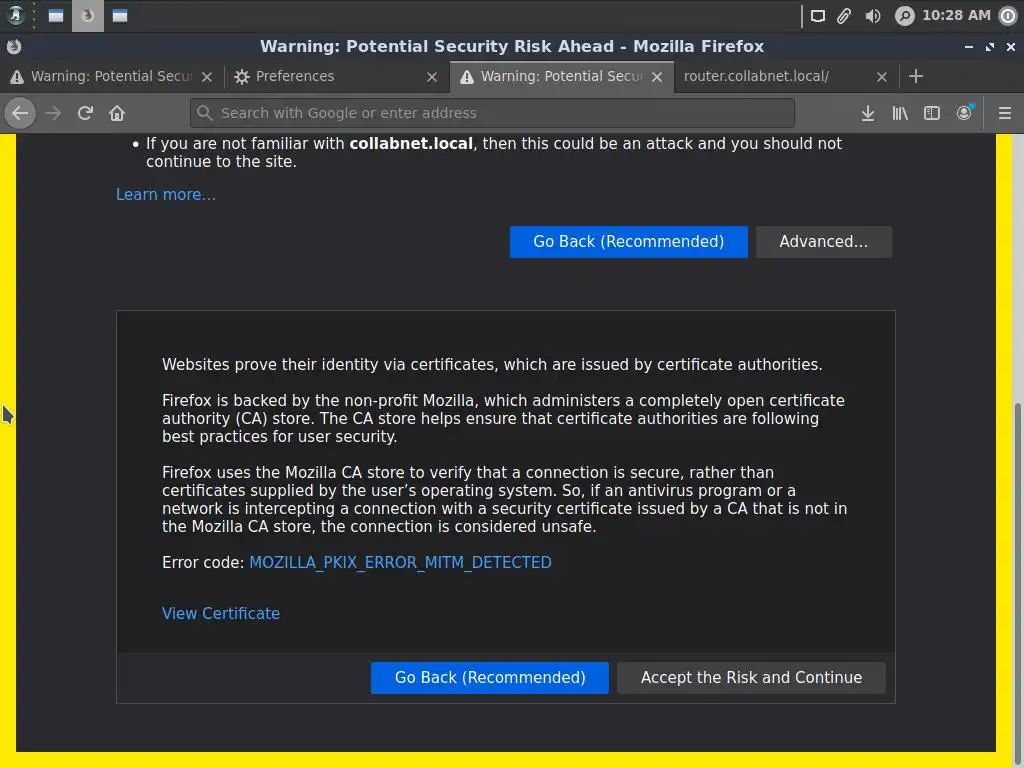The height and width of the screenshot is (768, 1024).
Task: Click upper Go Back (Recommended) button
Action: 628,242
